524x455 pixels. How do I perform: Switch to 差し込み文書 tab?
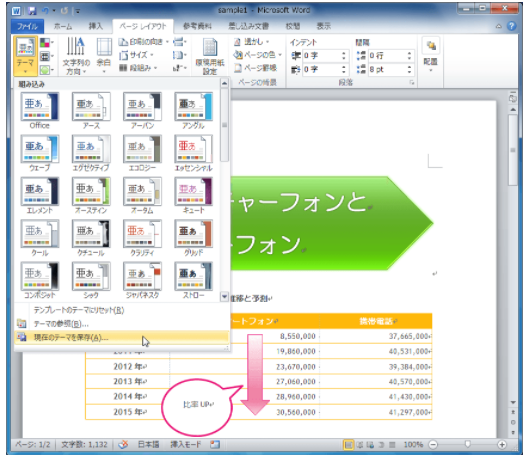pos(249,26)
